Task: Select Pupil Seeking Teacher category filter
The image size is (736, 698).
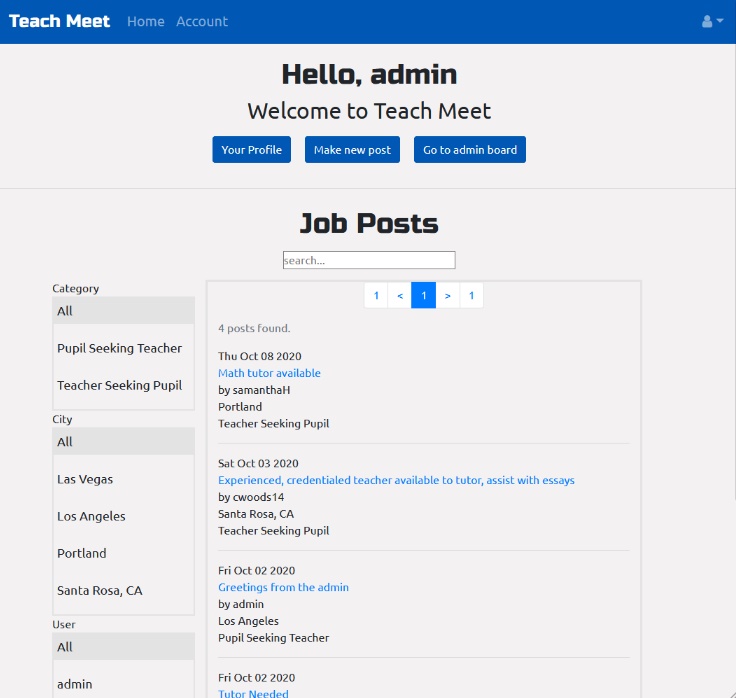Action: coord(120,348)
